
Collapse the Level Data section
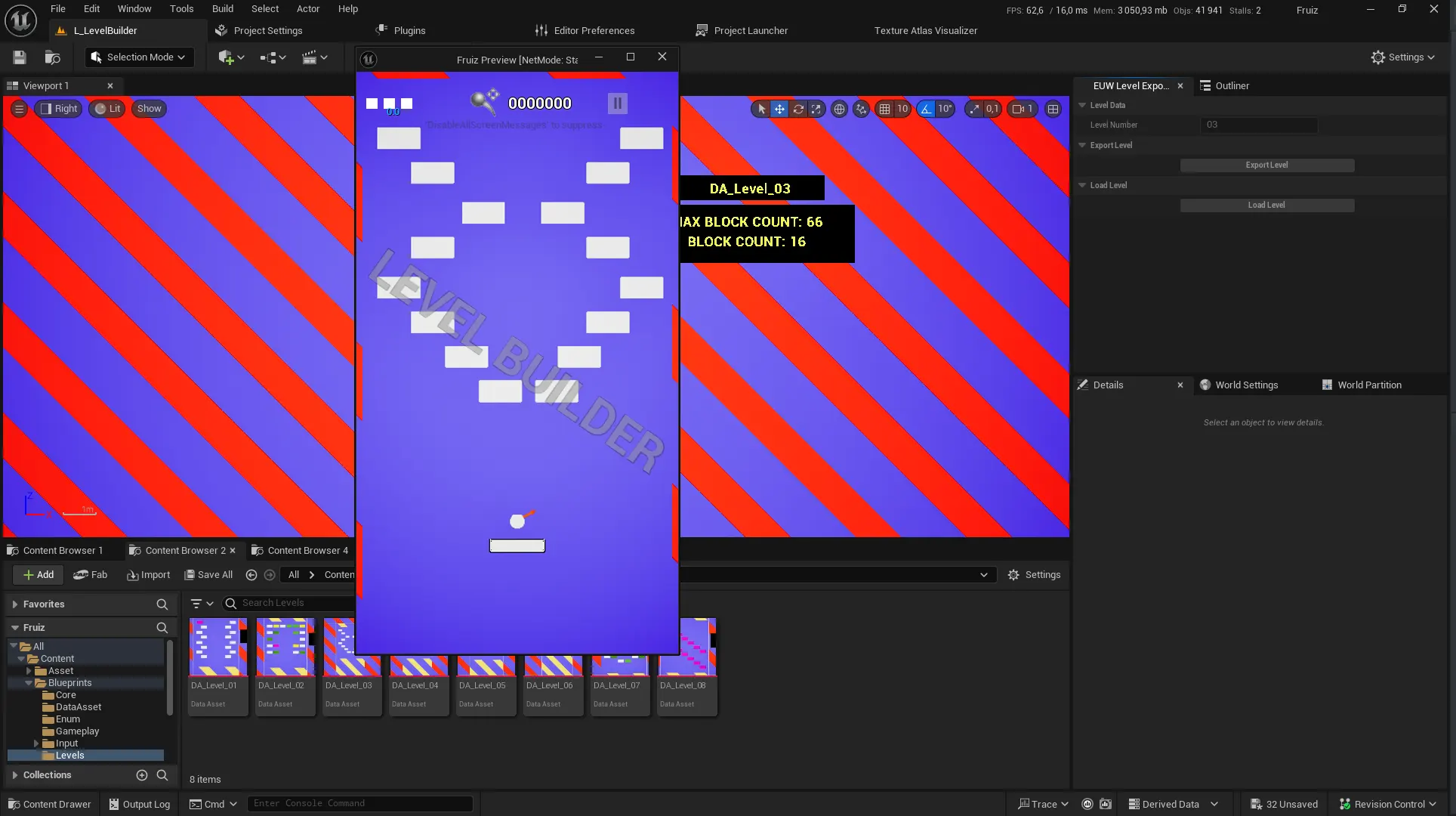1082,105
